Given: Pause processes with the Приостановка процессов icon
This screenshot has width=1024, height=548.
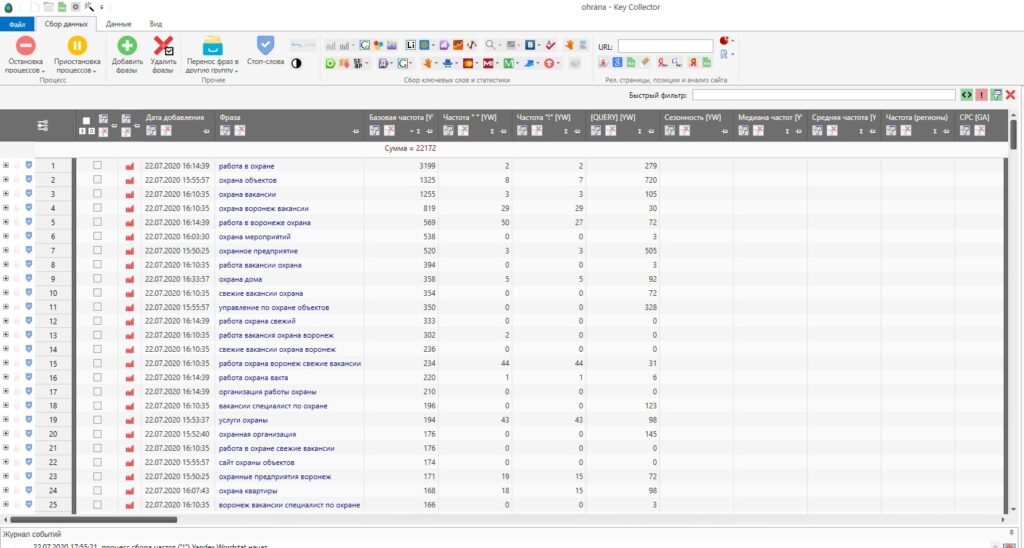Looking at the screenshot, I should click(77, 46).
